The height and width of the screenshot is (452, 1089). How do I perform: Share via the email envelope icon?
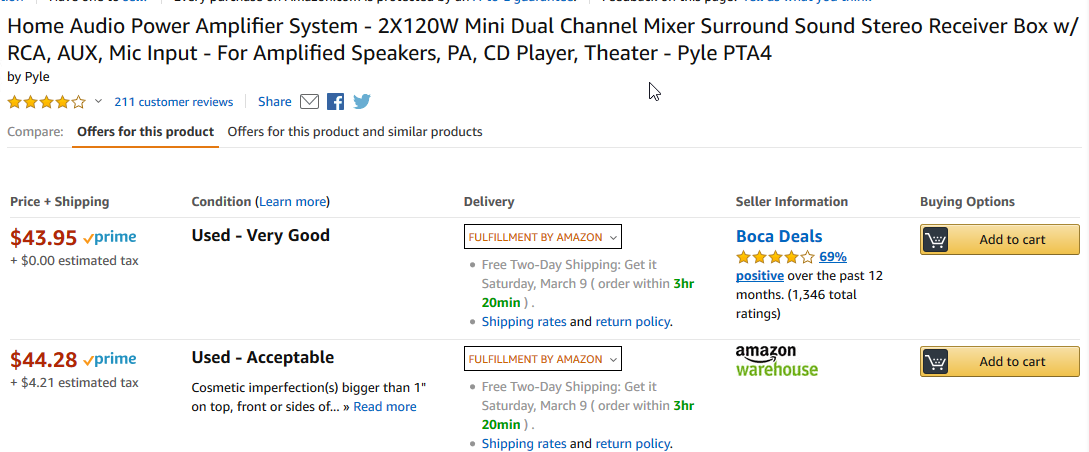coord(309,102)
